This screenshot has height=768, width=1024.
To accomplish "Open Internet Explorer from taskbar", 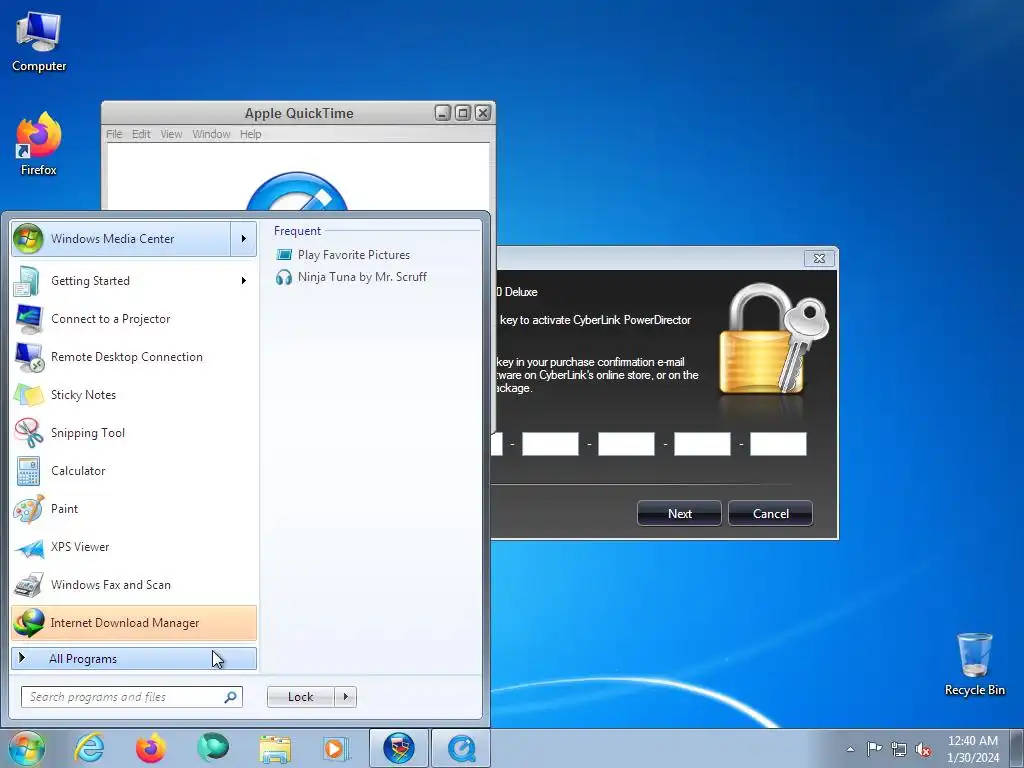I will [x=89, y=748].
